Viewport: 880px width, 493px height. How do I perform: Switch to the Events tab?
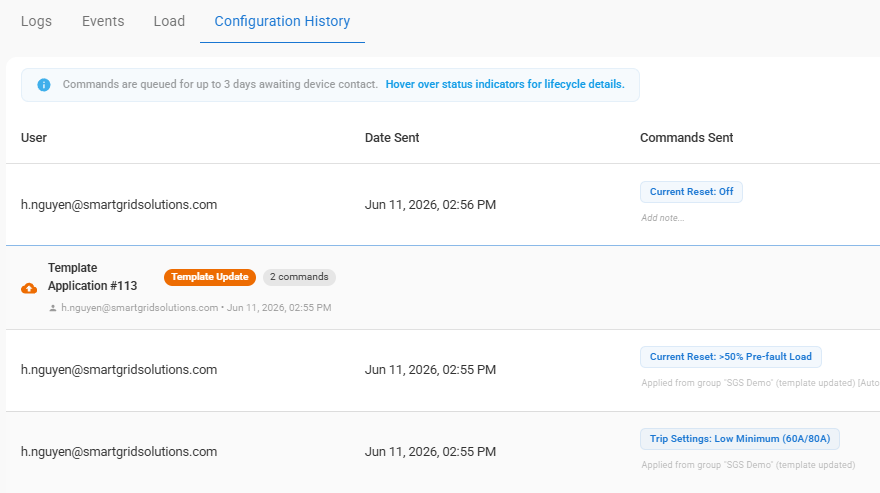tap(103, 21)
